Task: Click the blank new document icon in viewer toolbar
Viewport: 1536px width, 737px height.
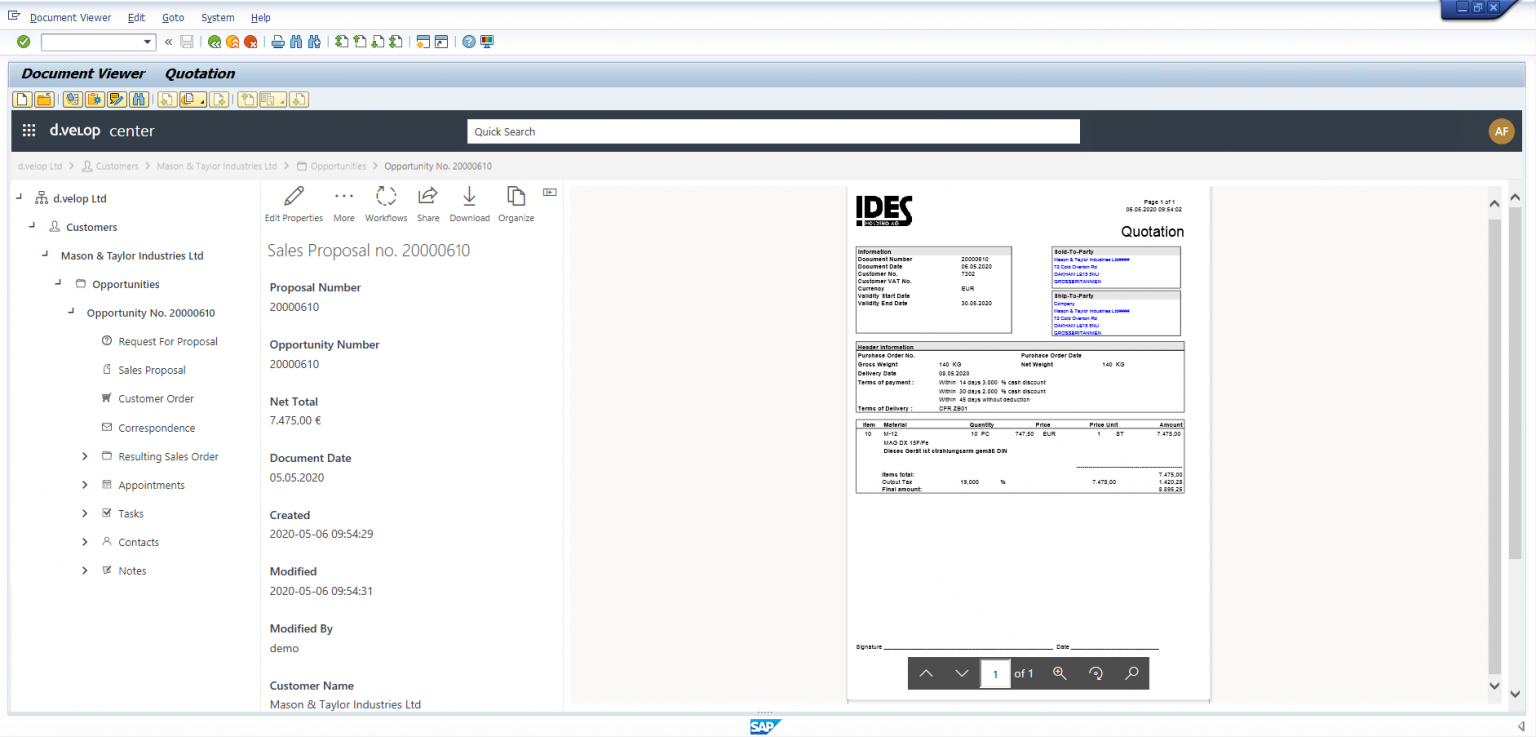Action: click(x=21, y=99)
